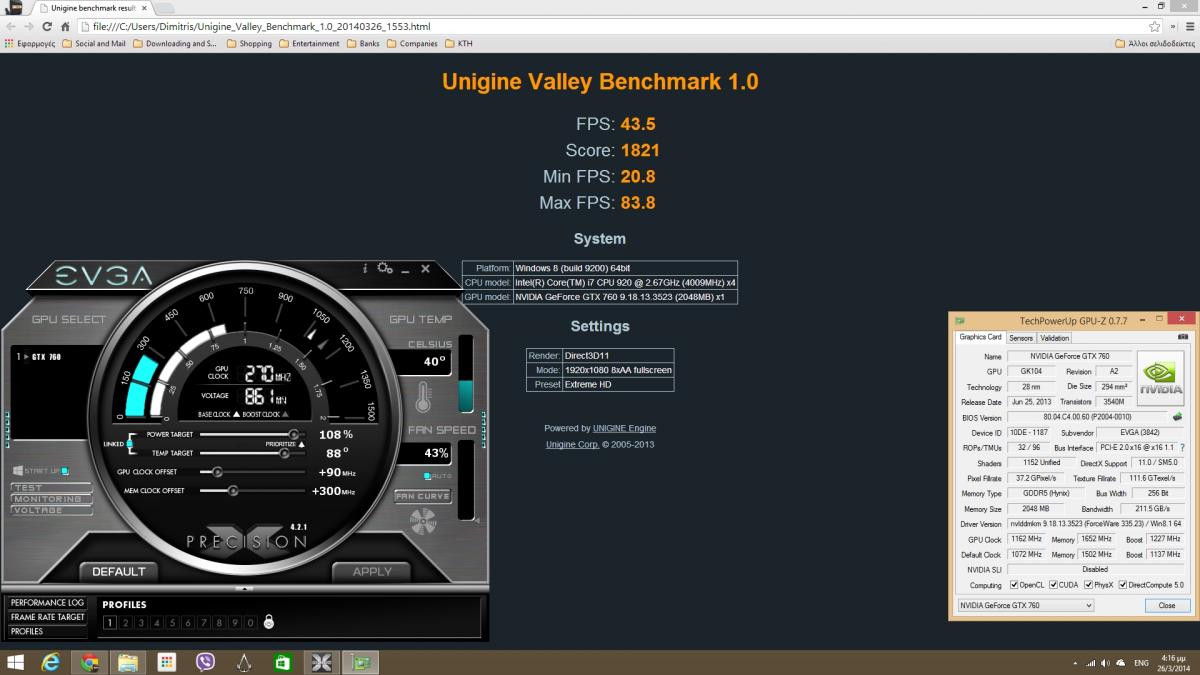Open Assassin's Creed taskbar icon

tap(244, 662)
